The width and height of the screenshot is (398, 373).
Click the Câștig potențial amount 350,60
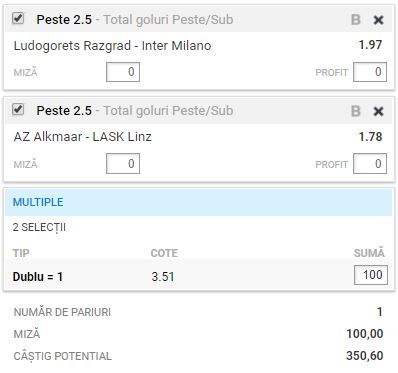365,356
